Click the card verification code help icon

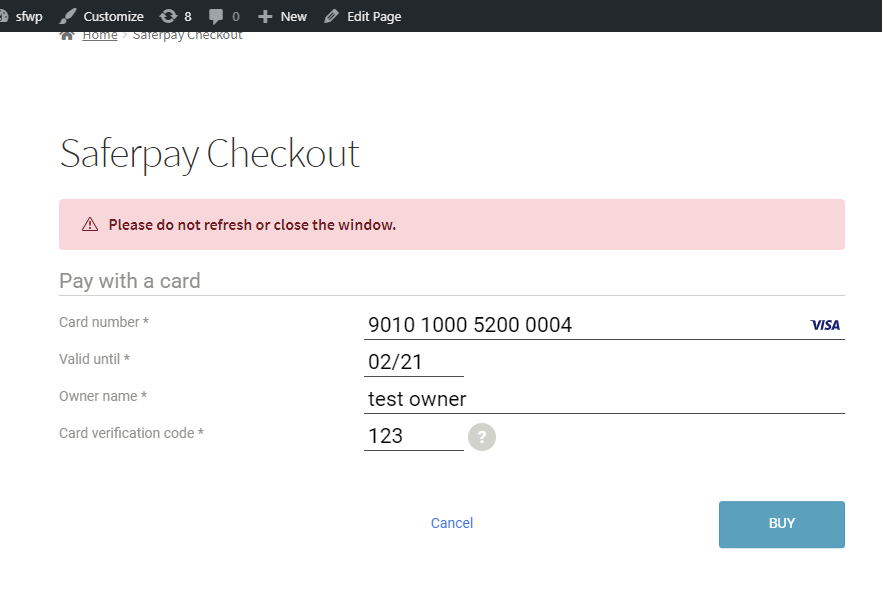pyautogui.click(x=481, y=437)
